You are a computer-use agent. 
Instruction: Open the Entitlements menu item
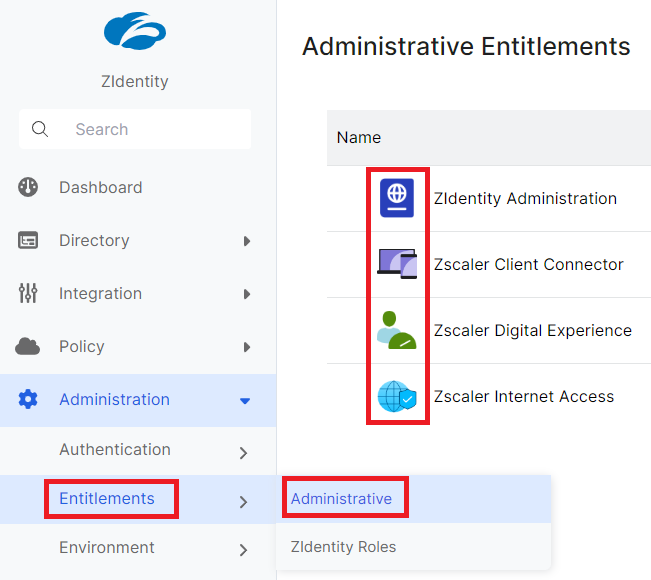(x=107, y=498)
